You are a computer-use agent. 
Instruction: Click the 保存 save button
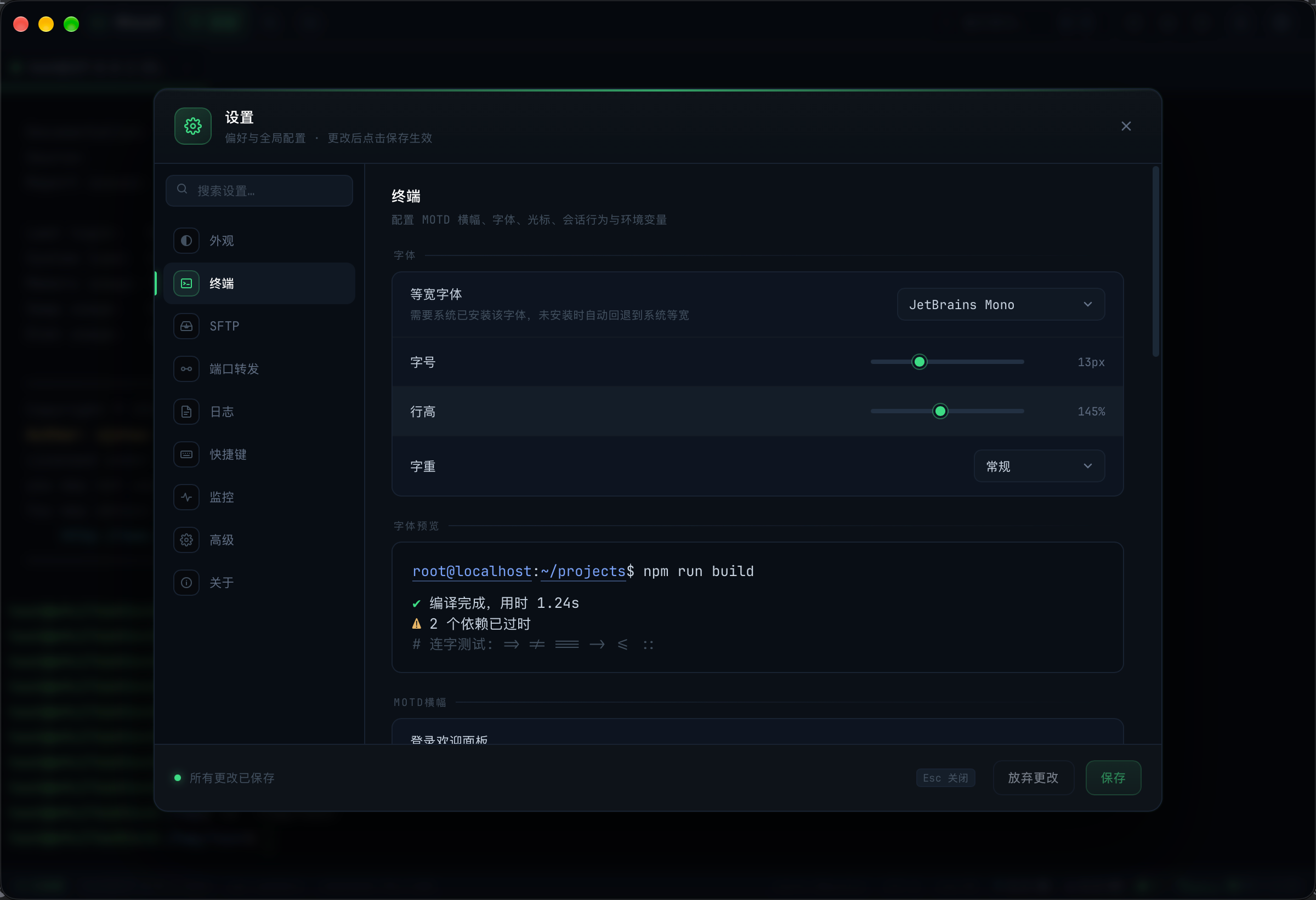coord(1113,778)
